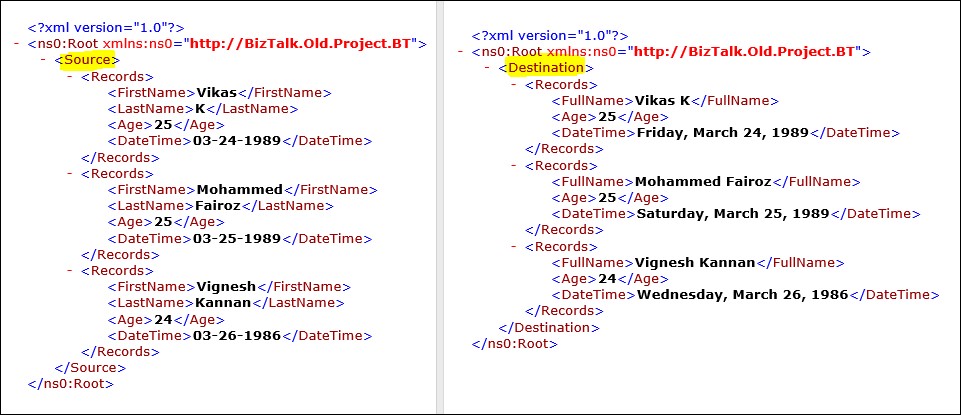Screen dimensions: 961x415
Task: Select DateTime value 'Saturday, March 25, 1989'
Action: 733,214
